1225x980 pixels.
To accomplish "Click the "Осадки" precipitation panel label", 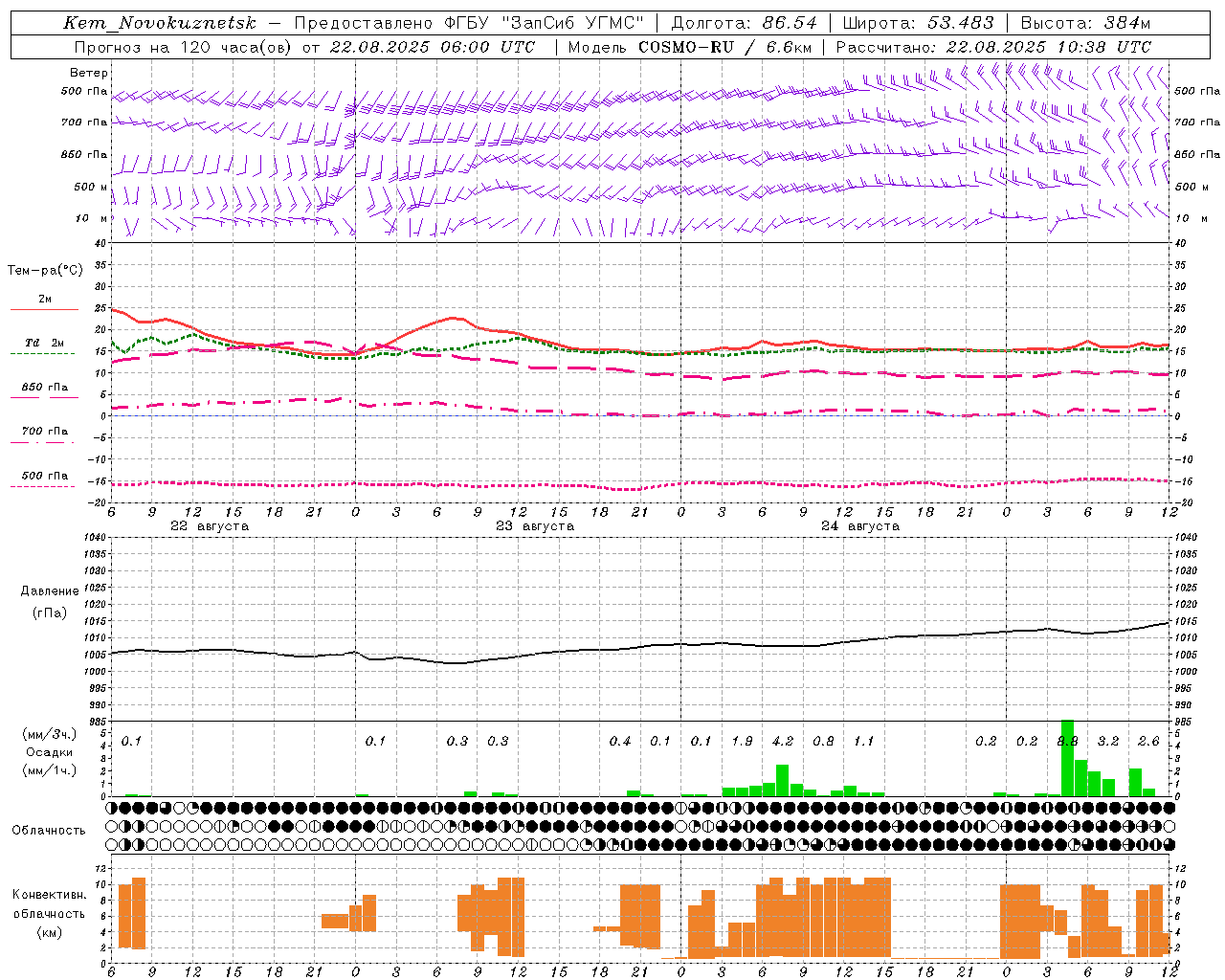I will pyautogui.click(x=50, y=752).
